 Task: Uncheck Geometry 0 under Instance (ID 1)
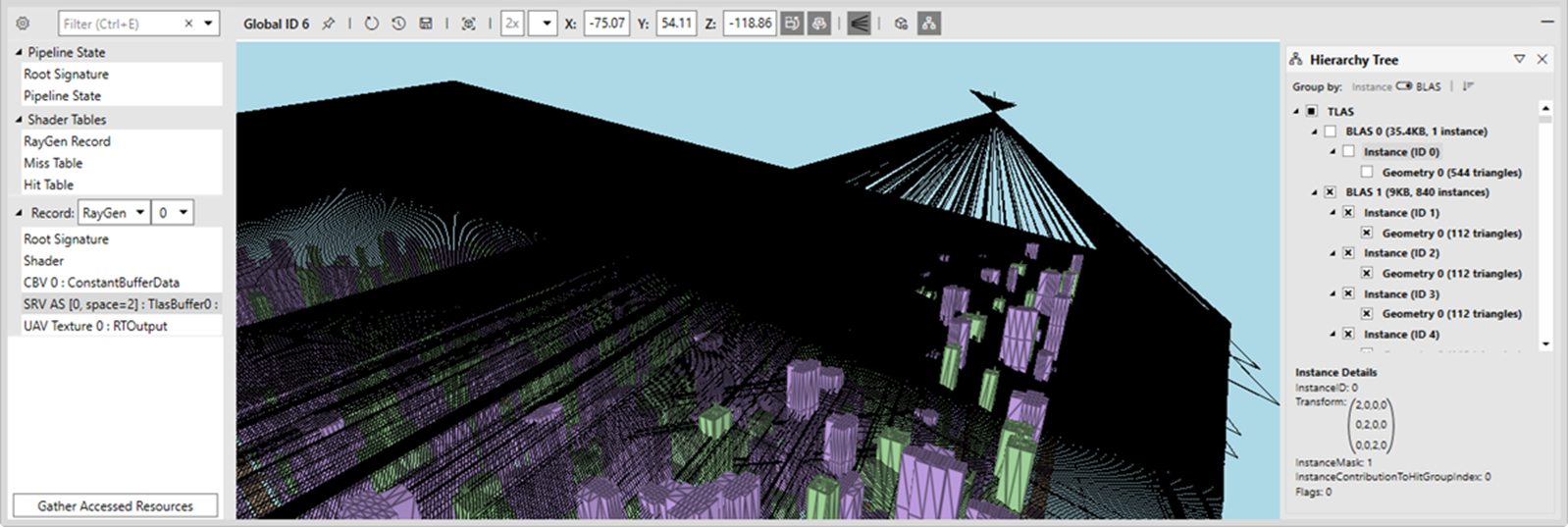[x=1367, y=234]
